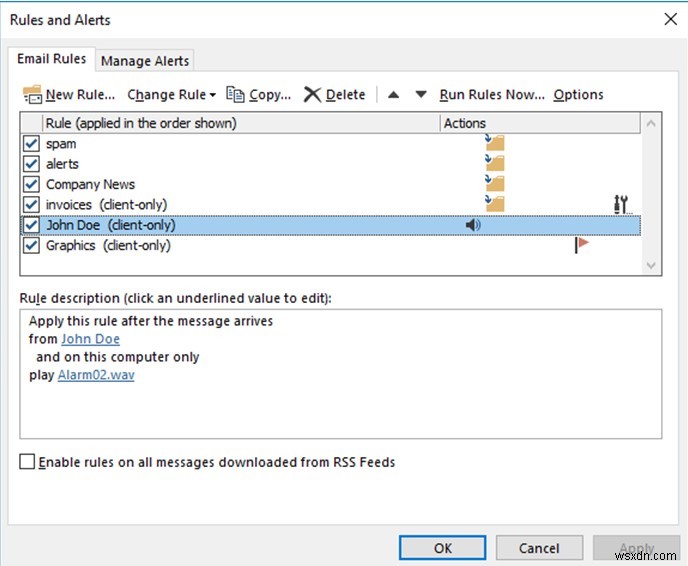The width and height of the screenshot is (688, 566).
Task: Click the Cancel button
Action: pos(539,548)
